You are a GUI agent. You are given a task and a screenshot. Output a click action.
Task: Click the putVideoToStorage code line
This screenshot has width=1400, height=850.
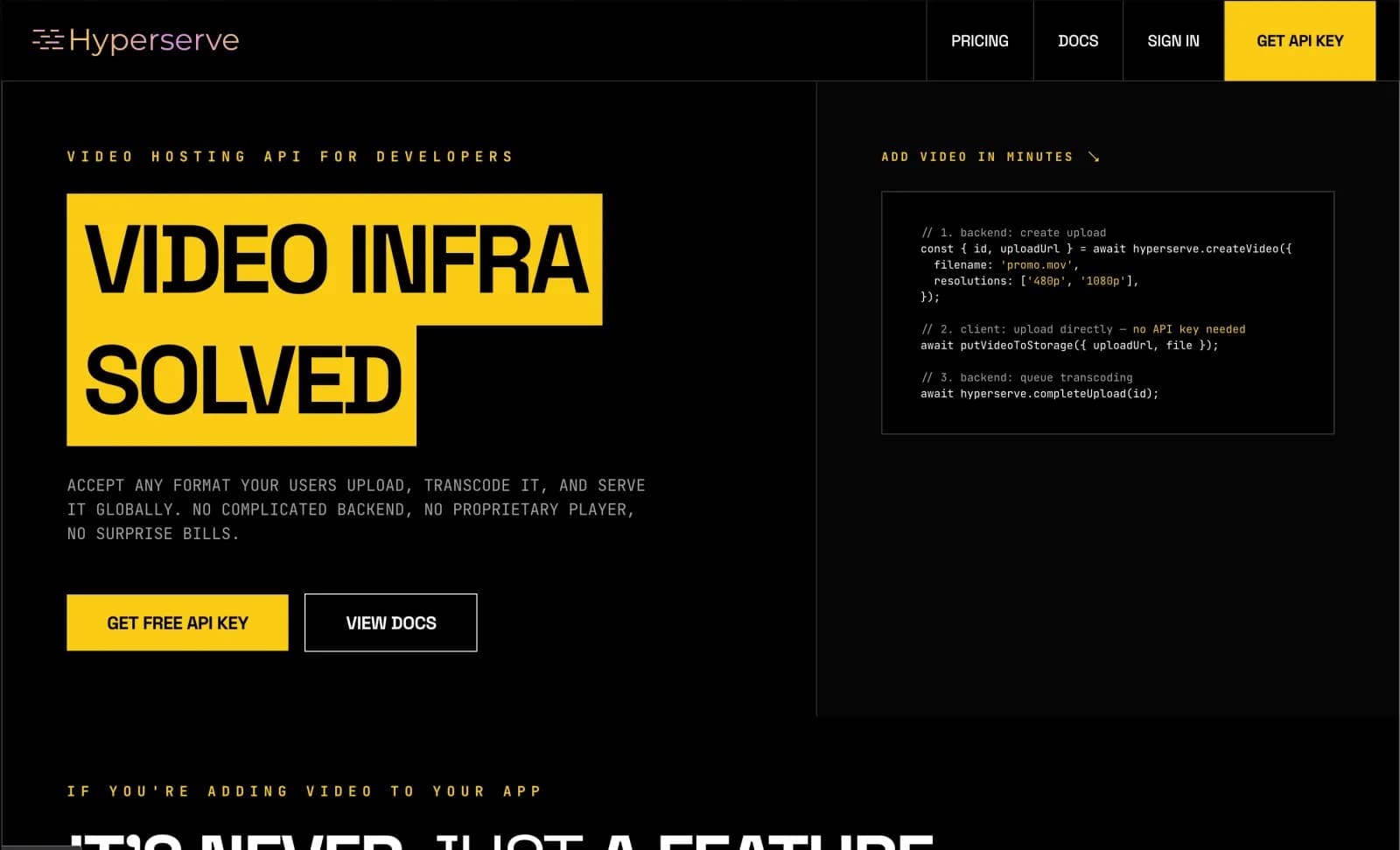(1069, 346)
